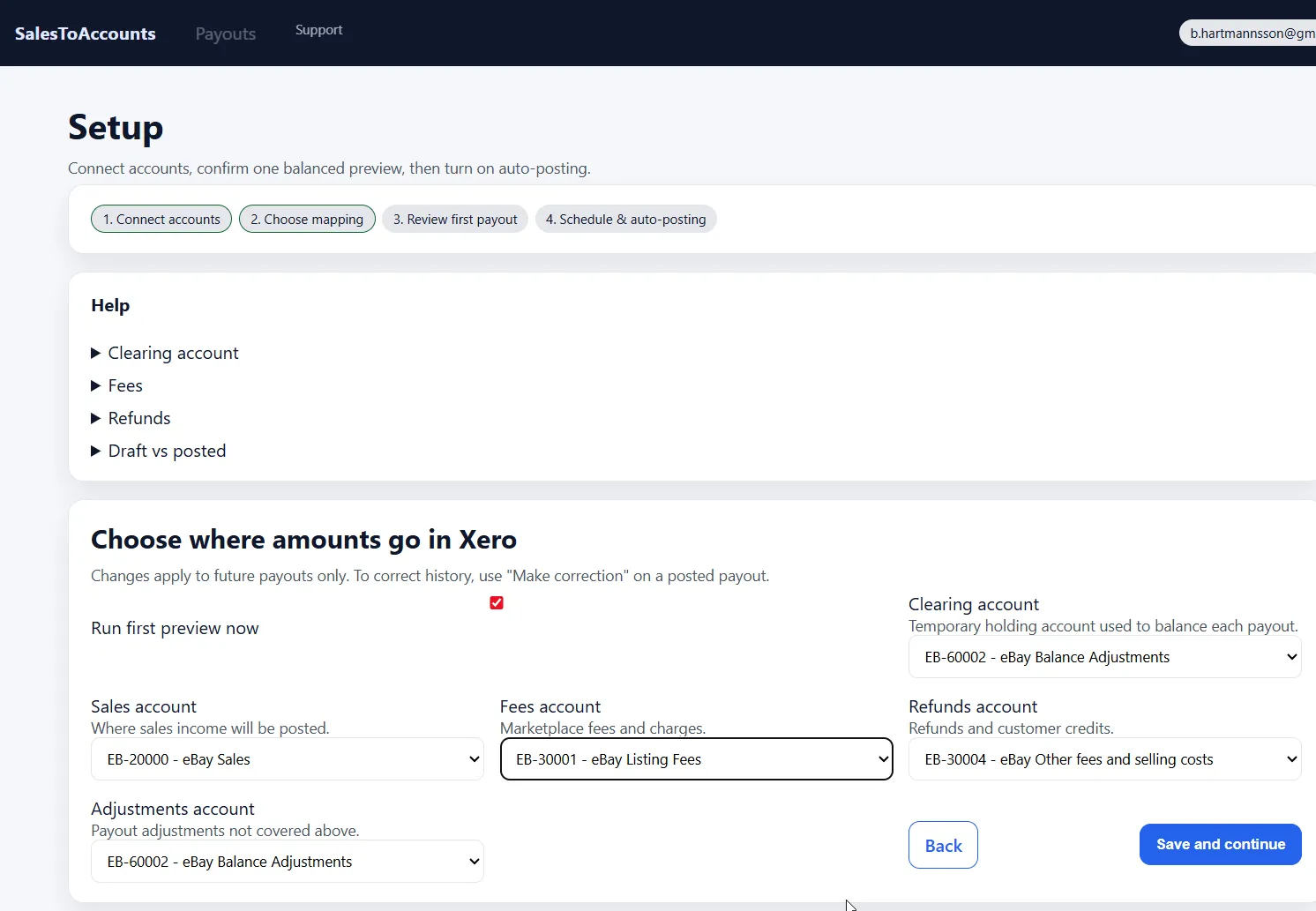Open the Fees account dropdown
The height and width of the screenshot is (911, 1316).
[x=696, y=759]
